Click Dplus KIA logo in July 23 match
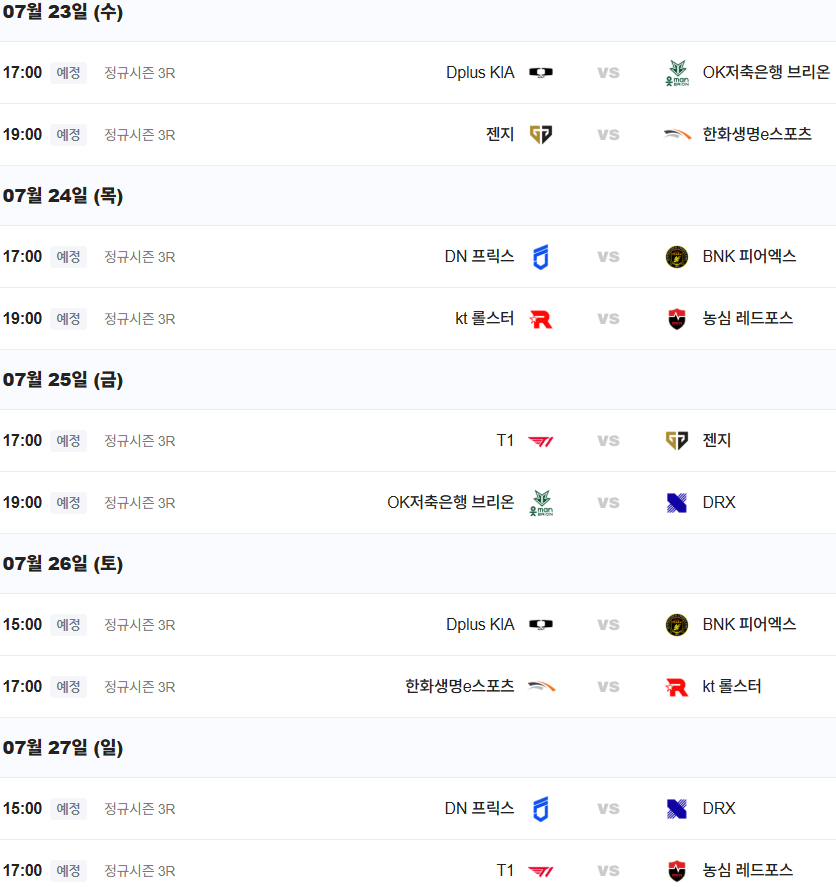This screenshot has height=887, width=836. [541, 73]
